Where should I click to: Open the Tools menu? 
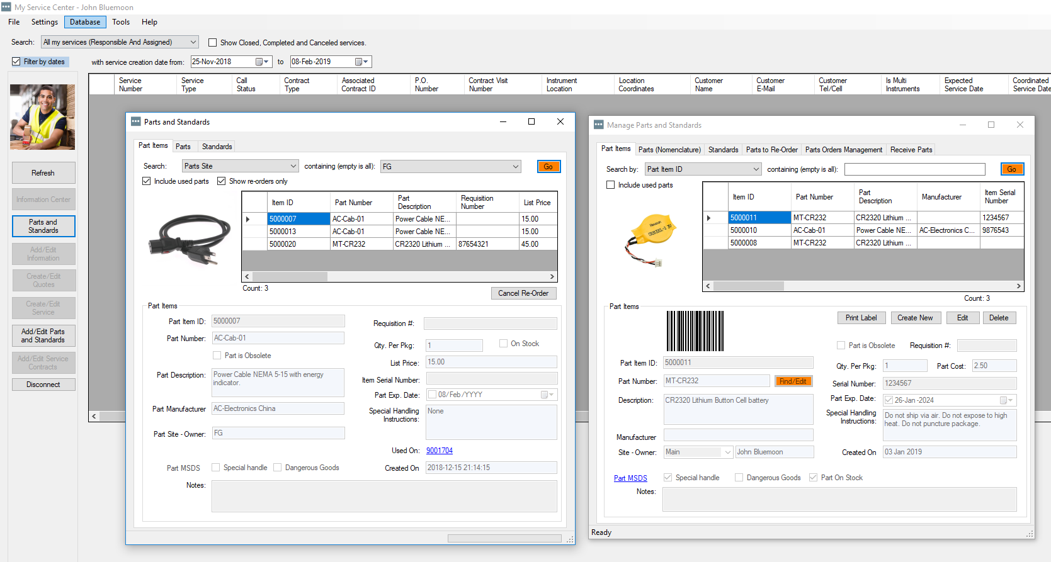coord(121,22)
